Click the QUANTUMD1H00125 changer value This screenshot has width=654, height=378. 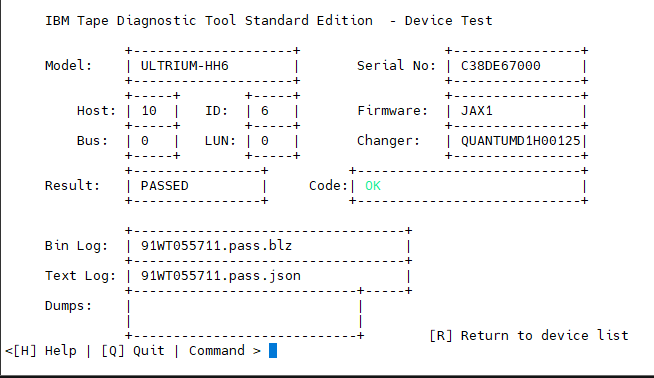click(x=521, y=141)
